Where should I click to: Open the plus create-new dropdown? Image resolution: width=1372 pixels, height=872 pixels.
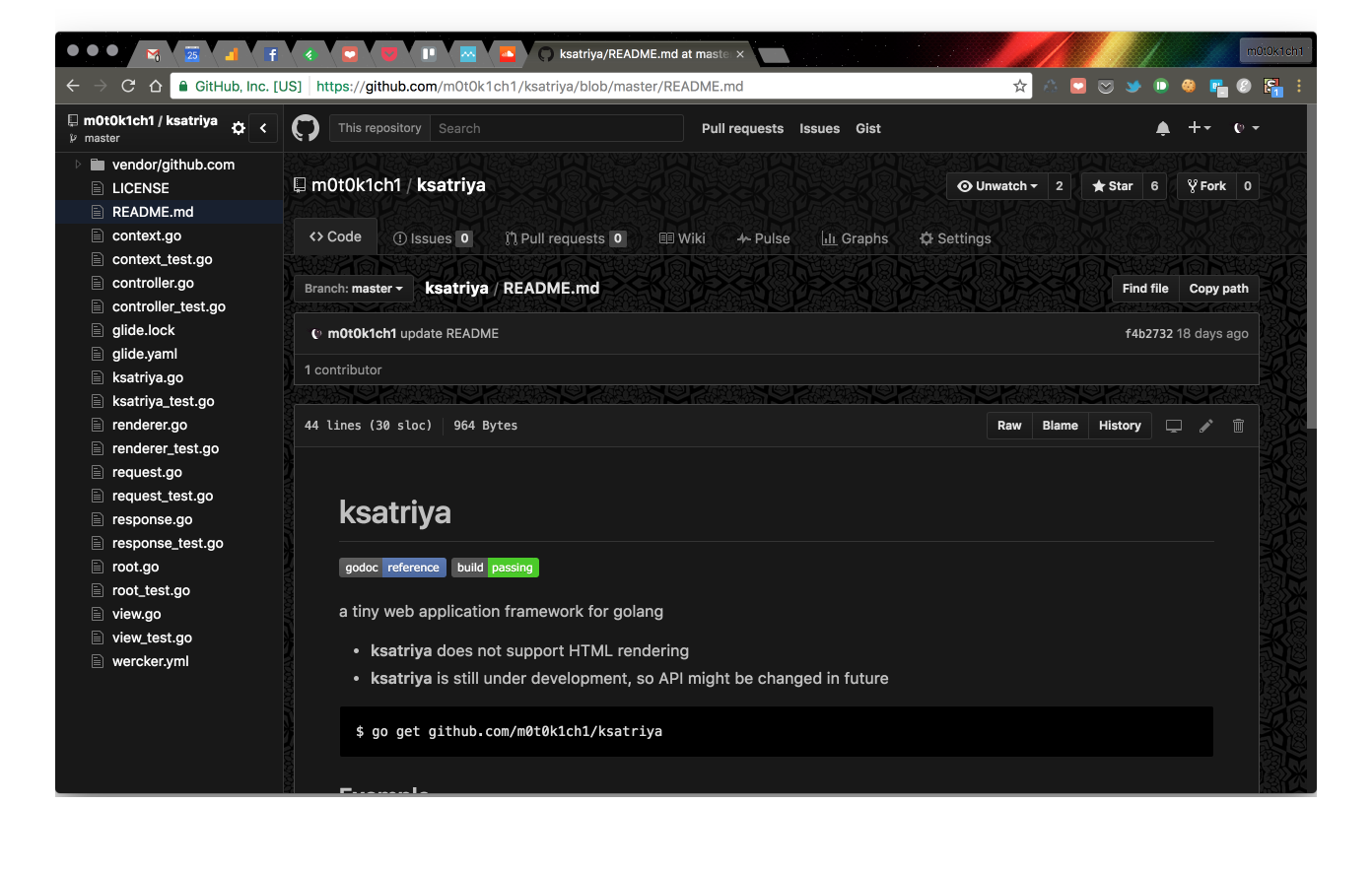tap(1199, 128)
